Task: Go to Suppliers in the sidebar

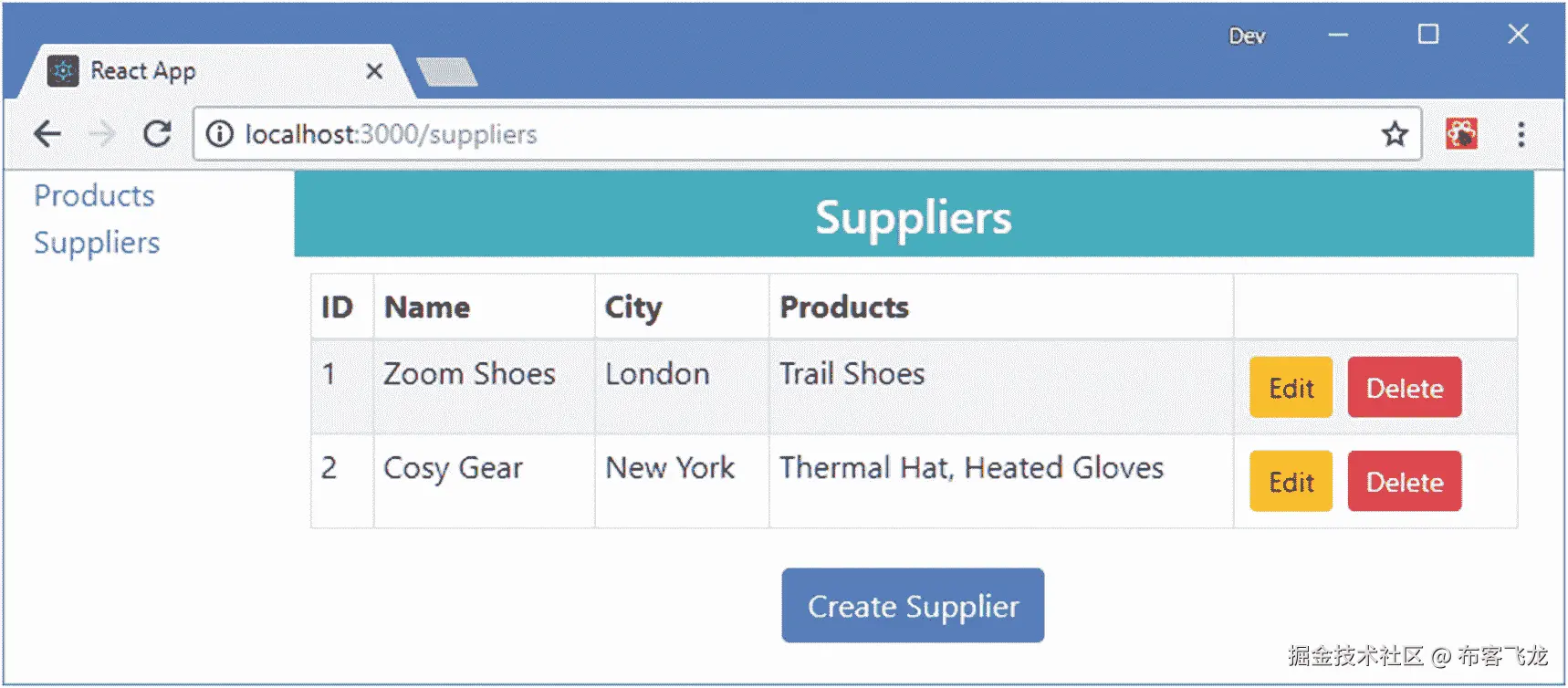Action: (x=97, y=243)
